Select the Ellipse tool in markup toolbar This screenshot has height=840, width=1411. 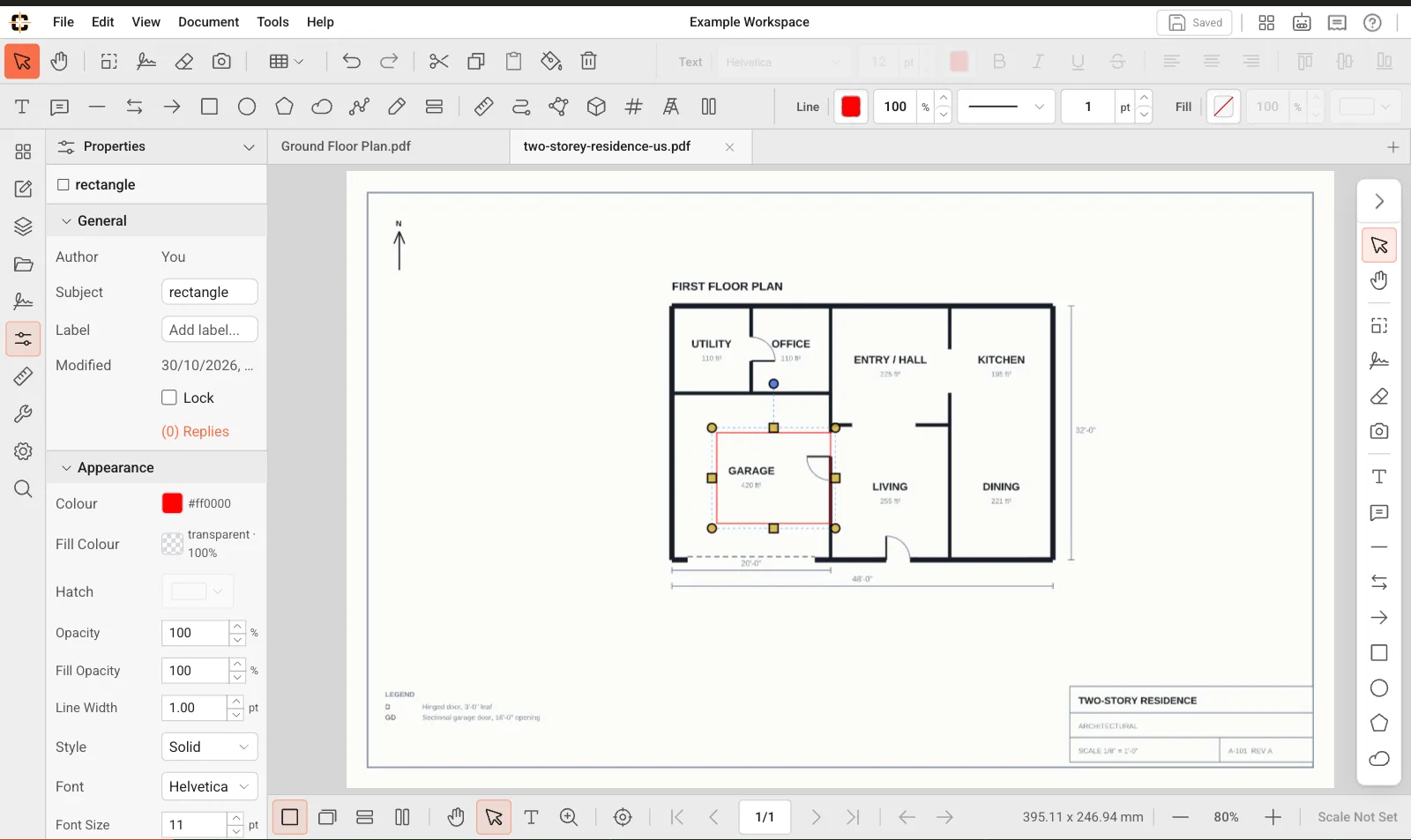(247, 107)
